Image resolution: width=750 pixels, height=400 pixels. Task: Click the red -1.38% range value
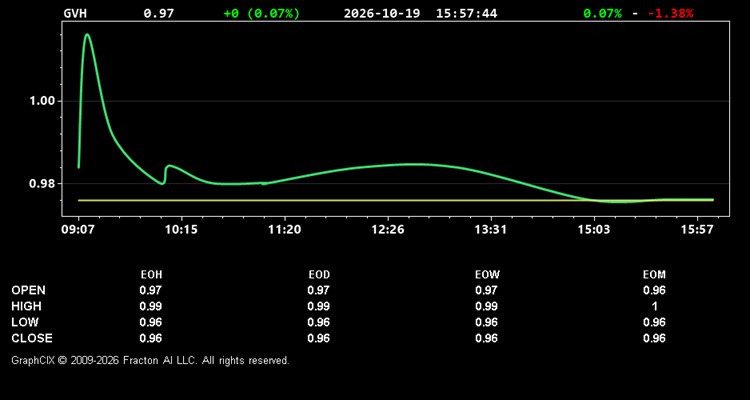pos(670,13)
